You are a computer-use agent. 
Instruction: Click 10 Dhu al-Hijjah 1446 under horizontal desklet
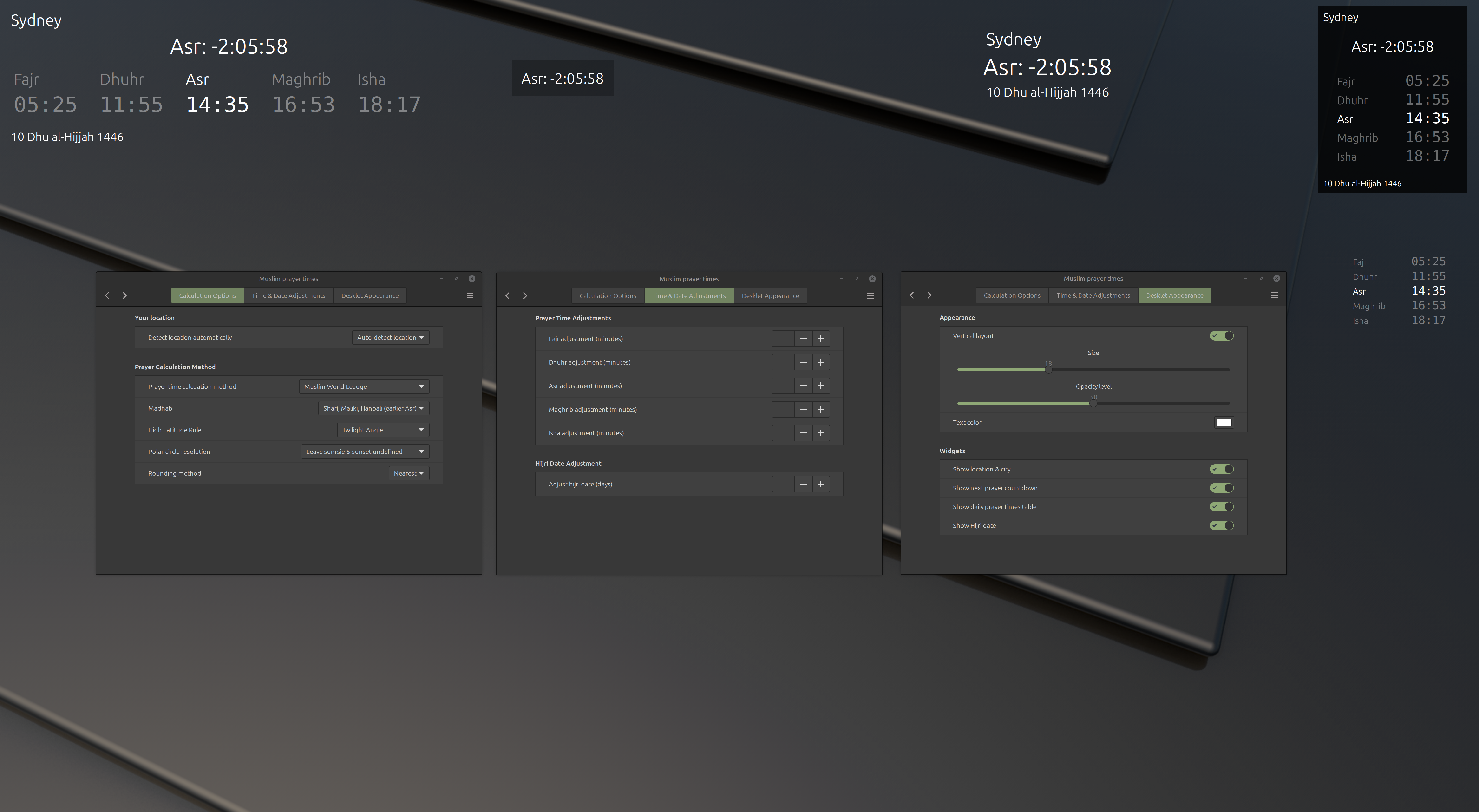[x=67, y=137]
